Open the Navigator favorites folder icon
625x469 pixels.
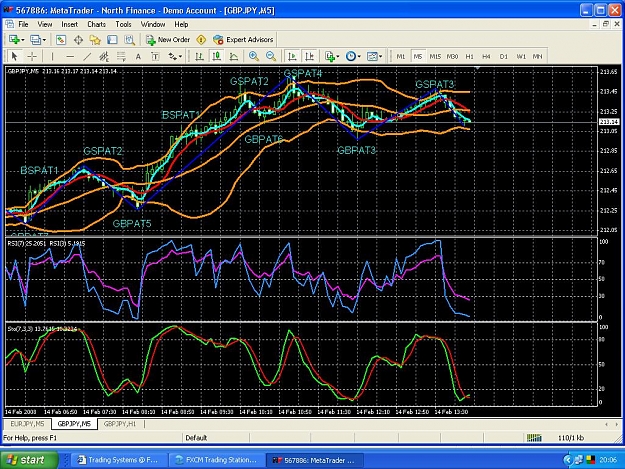(x=95, y=39)
